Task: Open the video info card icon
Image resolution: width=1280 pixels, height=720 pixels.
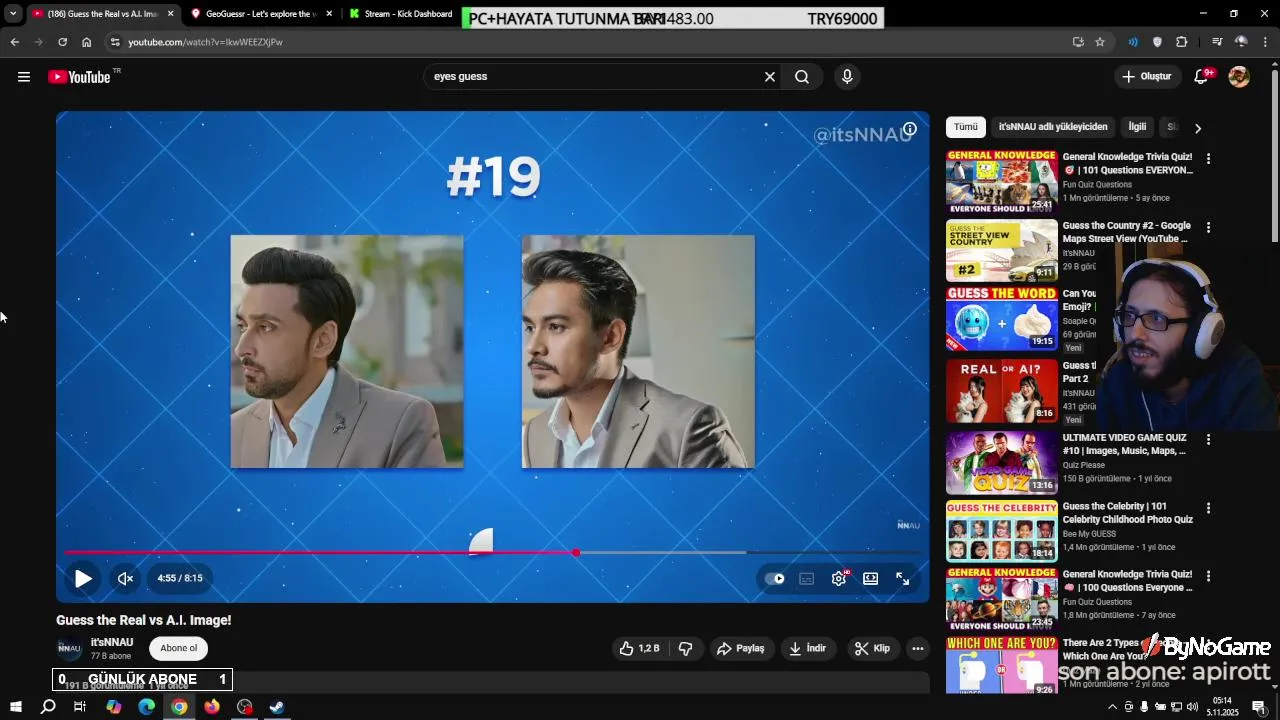Action: pos(910,129)
